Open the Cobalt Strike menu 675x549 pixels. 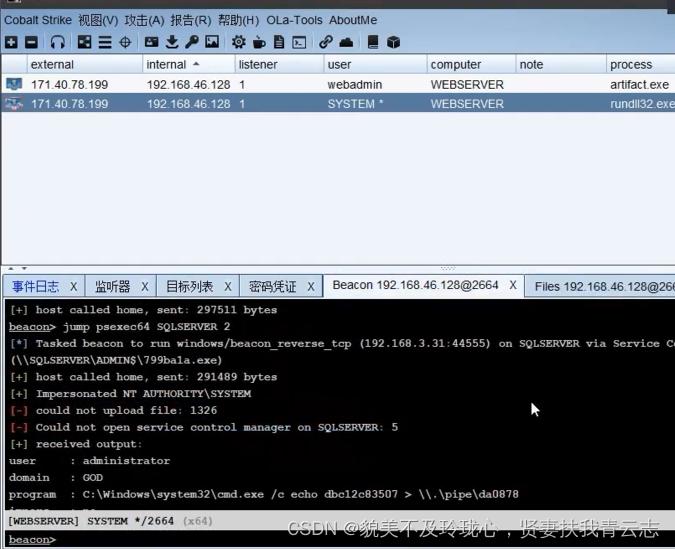(x=38, y=20)
